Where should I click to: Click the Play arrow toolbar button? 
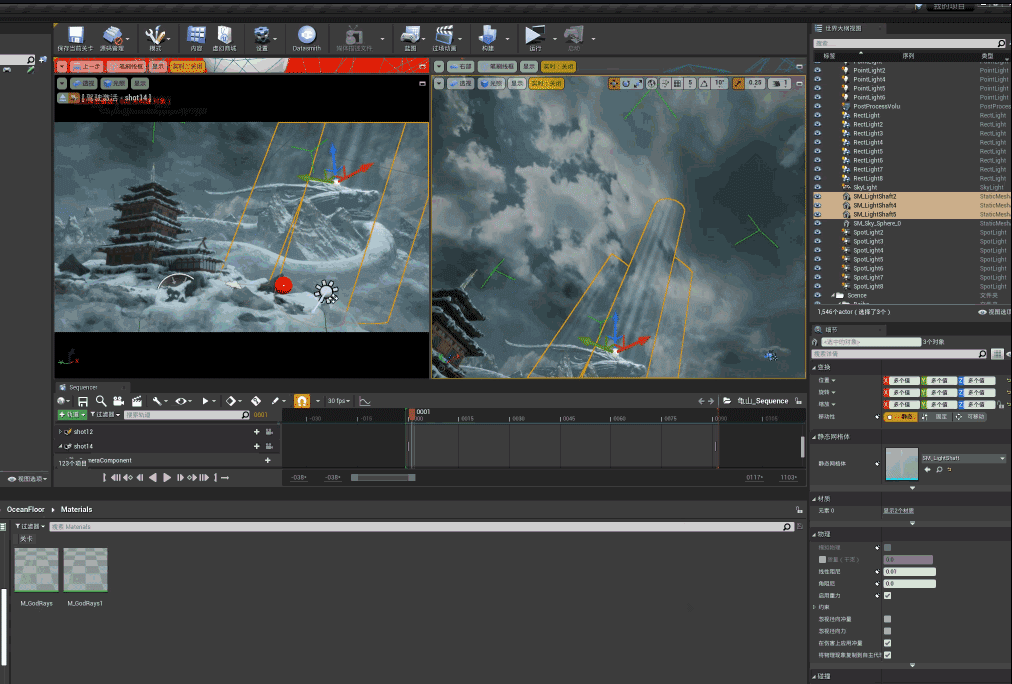pos(534,35)
